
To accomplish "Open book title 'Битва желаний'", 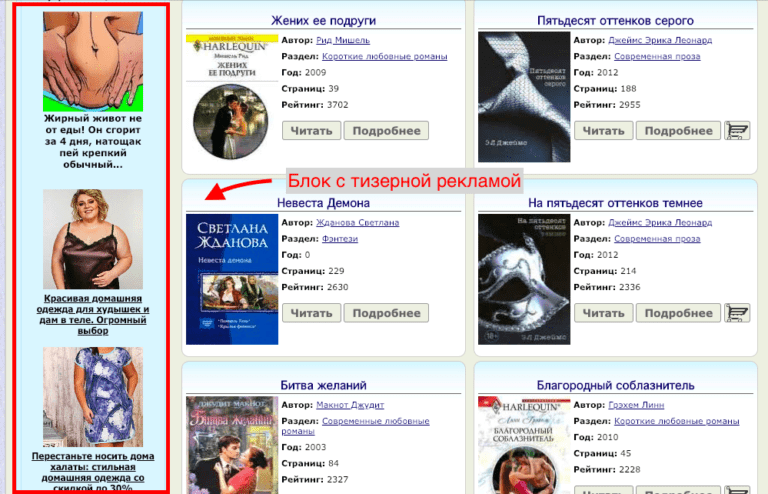I will click(x=323, y=385).
